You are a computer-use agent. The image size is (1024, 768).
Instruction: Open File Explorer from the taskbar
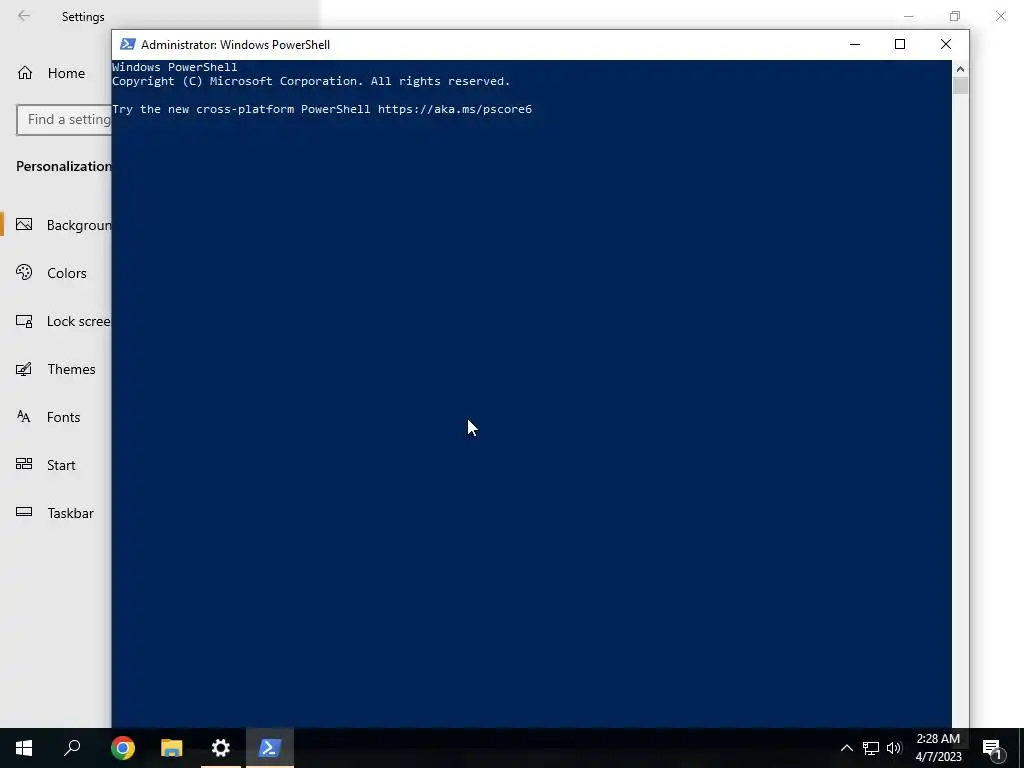pos(172,748)
